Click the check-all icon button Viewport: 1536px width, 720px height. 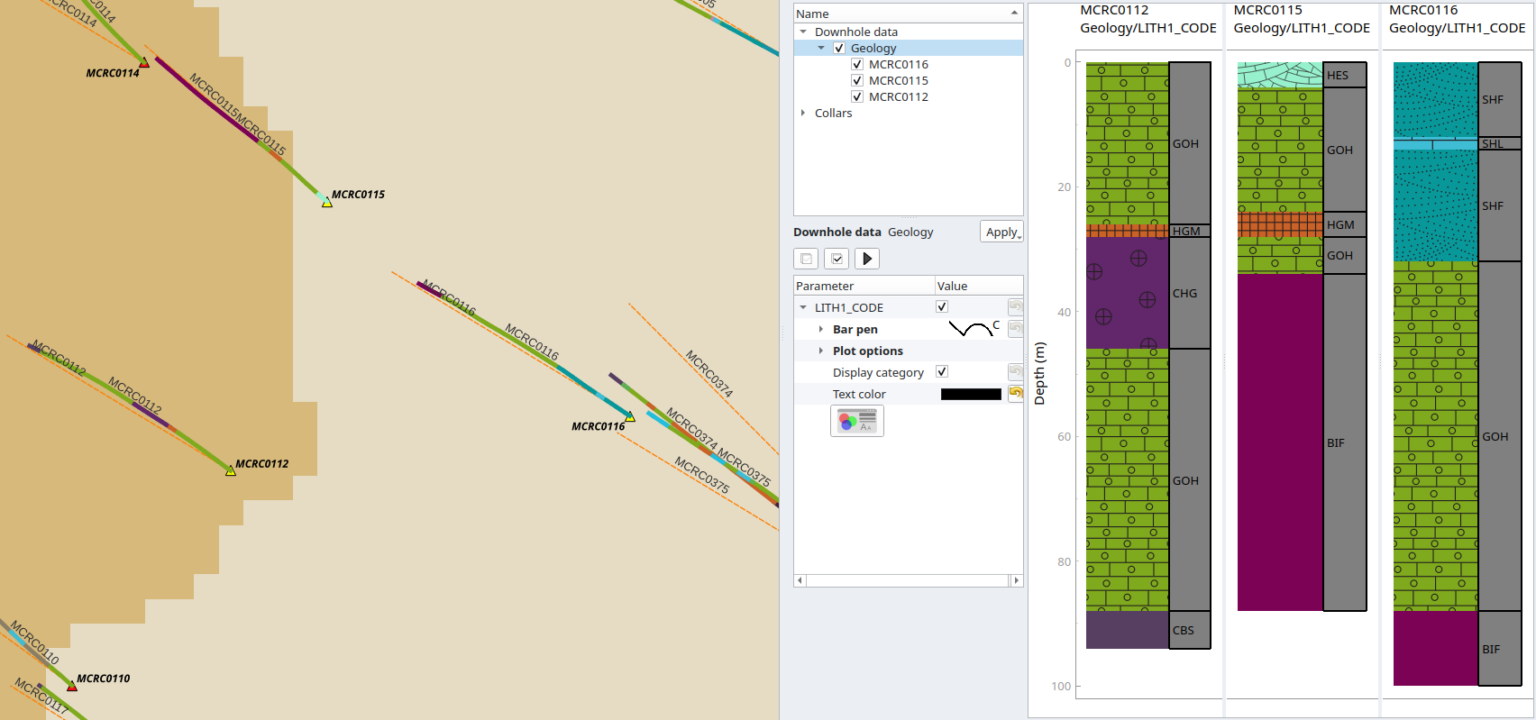[x=837, y=259]
